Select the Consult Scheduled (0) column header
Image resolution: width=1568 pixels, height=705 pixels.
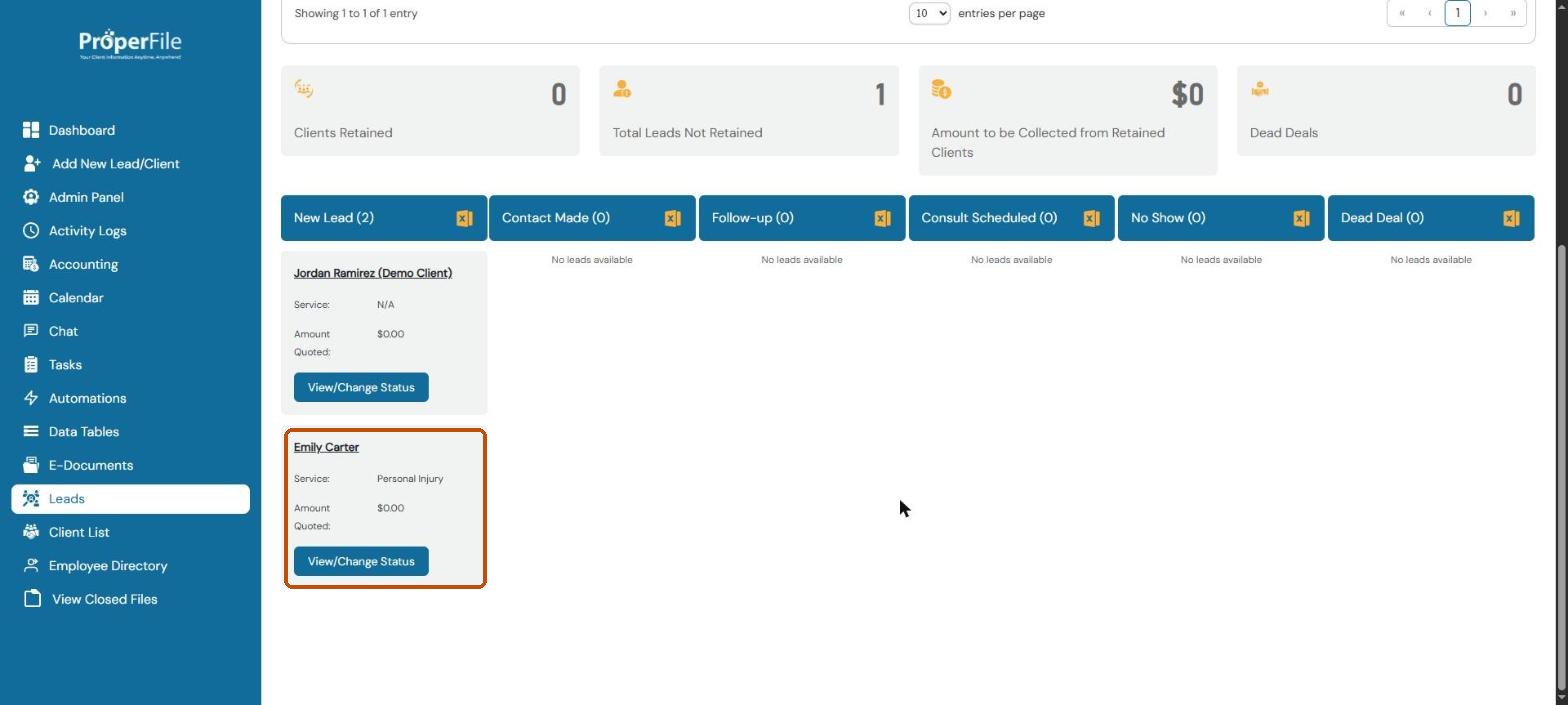[x=1011, y=218]
